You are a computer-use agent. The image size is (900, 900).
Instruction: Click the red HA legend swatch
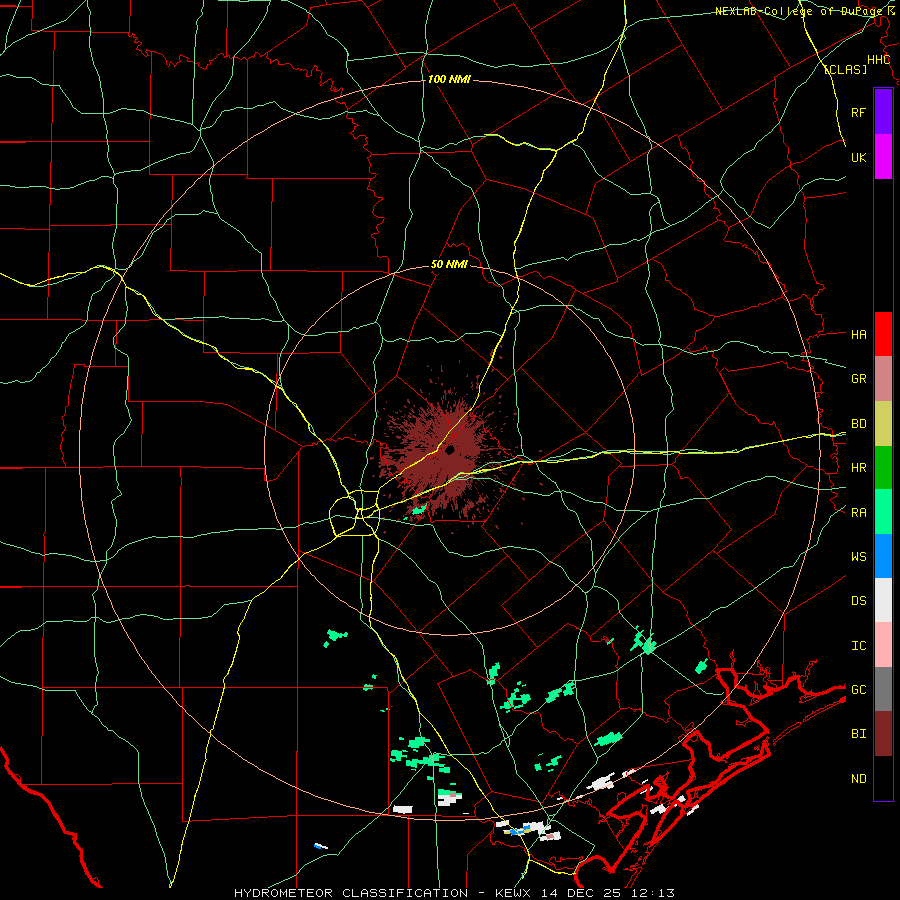[883, 334]
